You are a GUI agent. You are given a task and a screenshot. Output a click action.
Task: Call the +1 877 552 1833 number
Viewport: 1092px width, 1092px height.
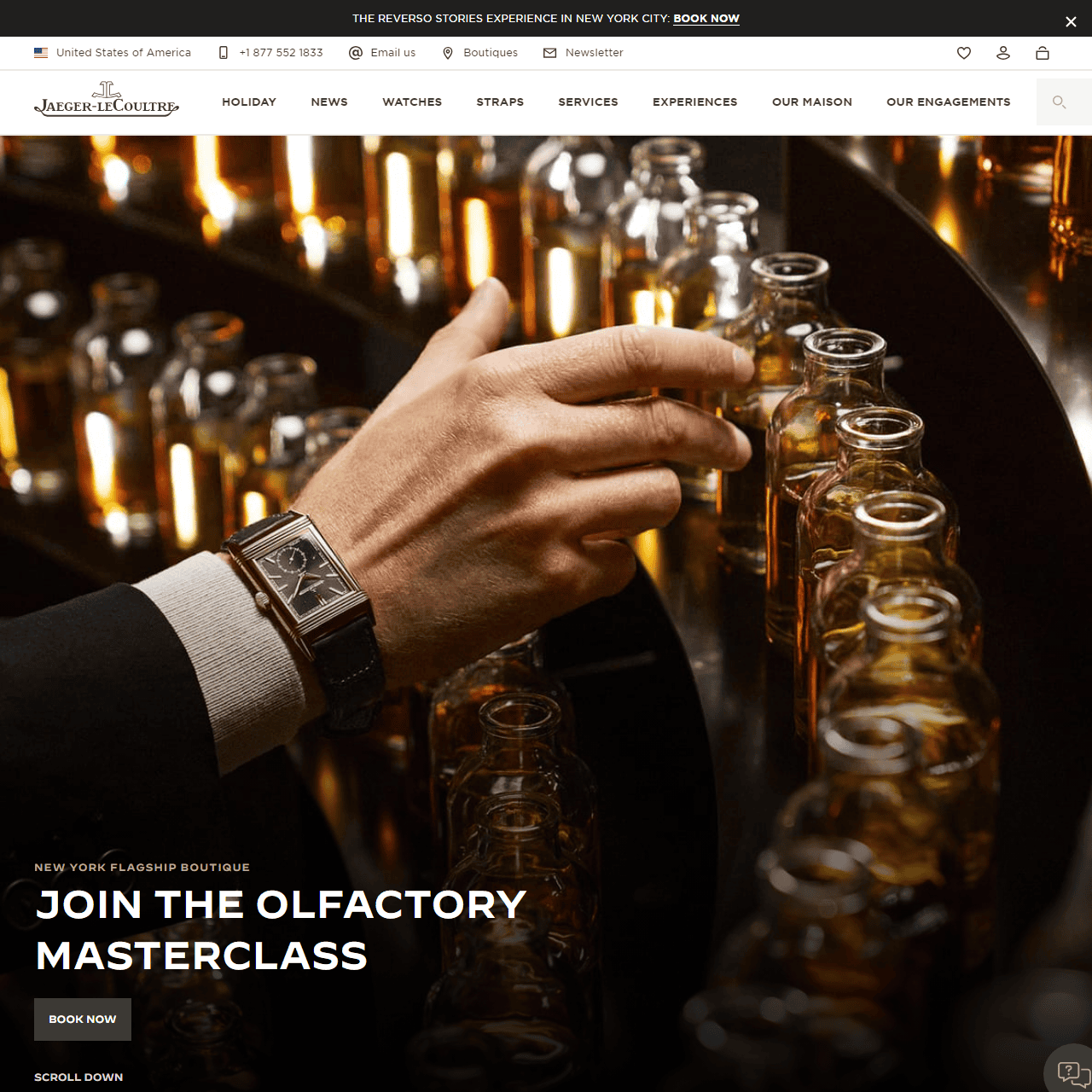pyautogui.click(x=271, y=53)
